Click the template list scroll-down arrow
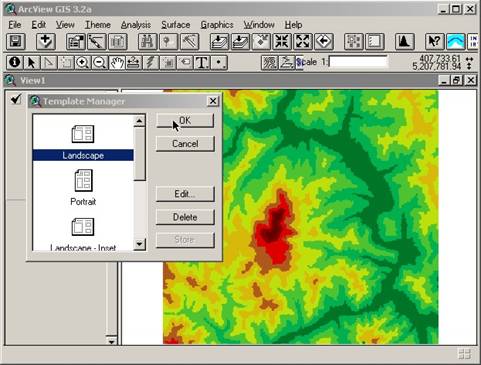Image resolution: width=481 pixels, height=365 pixels. (139, 244)
